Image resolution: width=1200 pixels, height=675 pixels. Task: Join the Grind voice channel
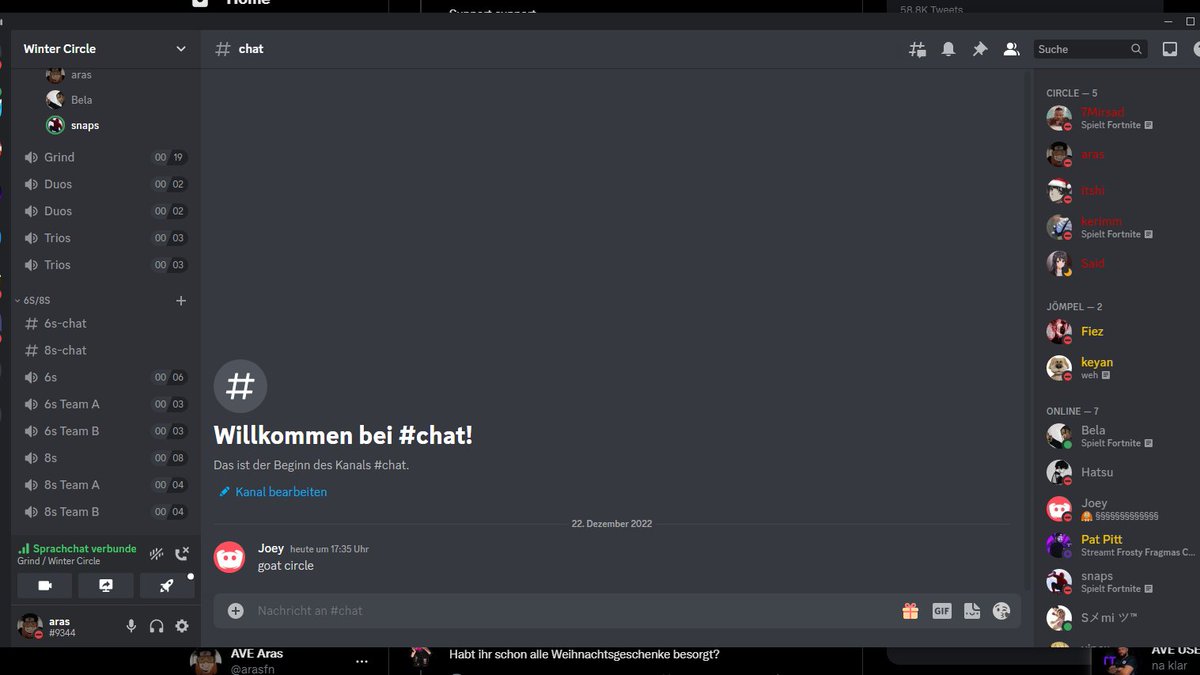(104, 157)
